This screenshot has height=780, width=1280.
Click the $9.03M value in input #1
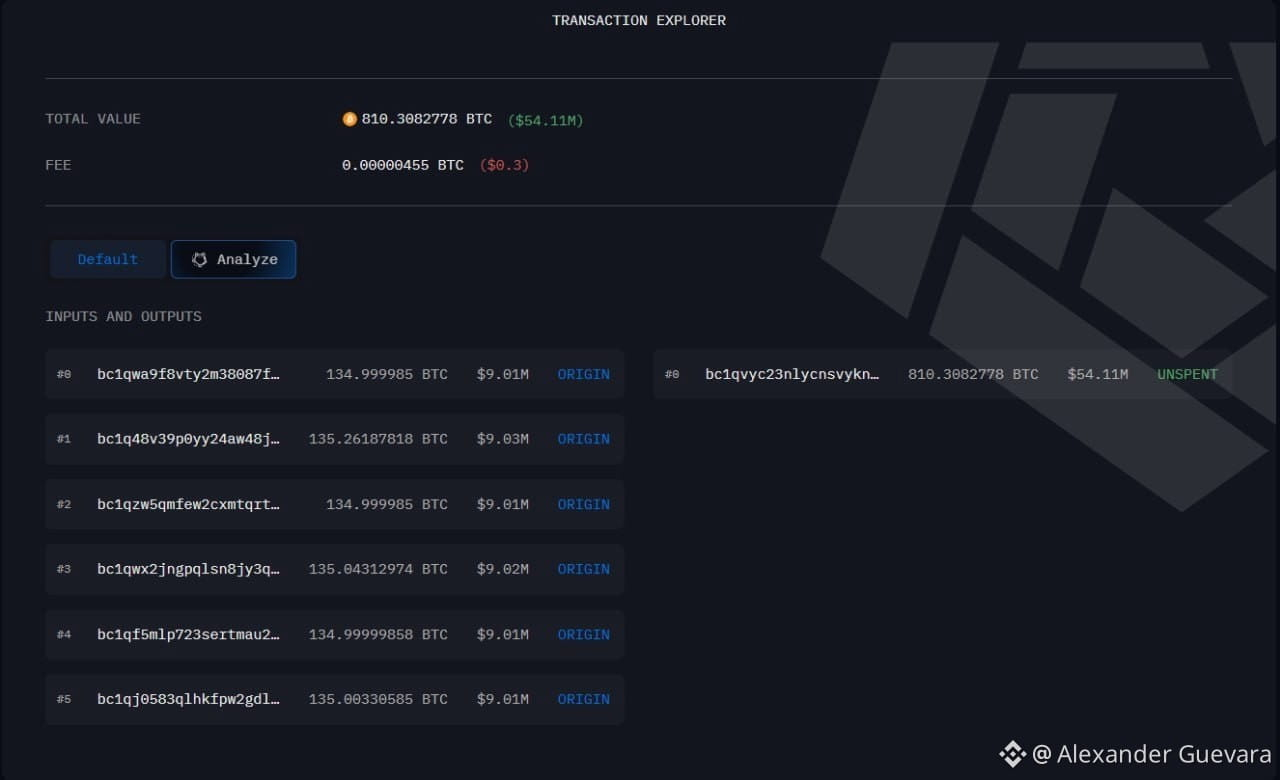[503, 439]
